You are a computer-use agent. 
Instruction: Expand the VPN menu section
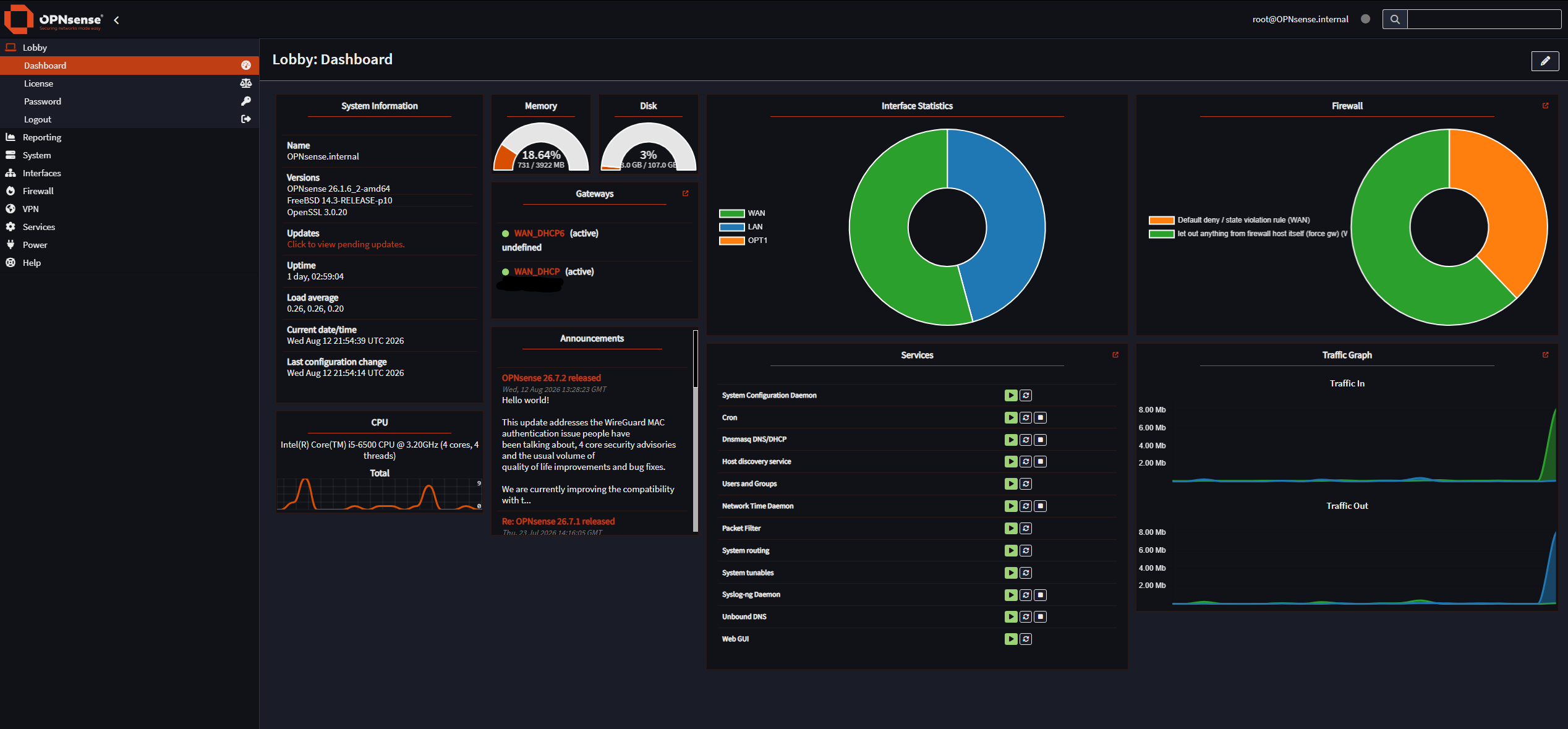[x=129, y=209]
